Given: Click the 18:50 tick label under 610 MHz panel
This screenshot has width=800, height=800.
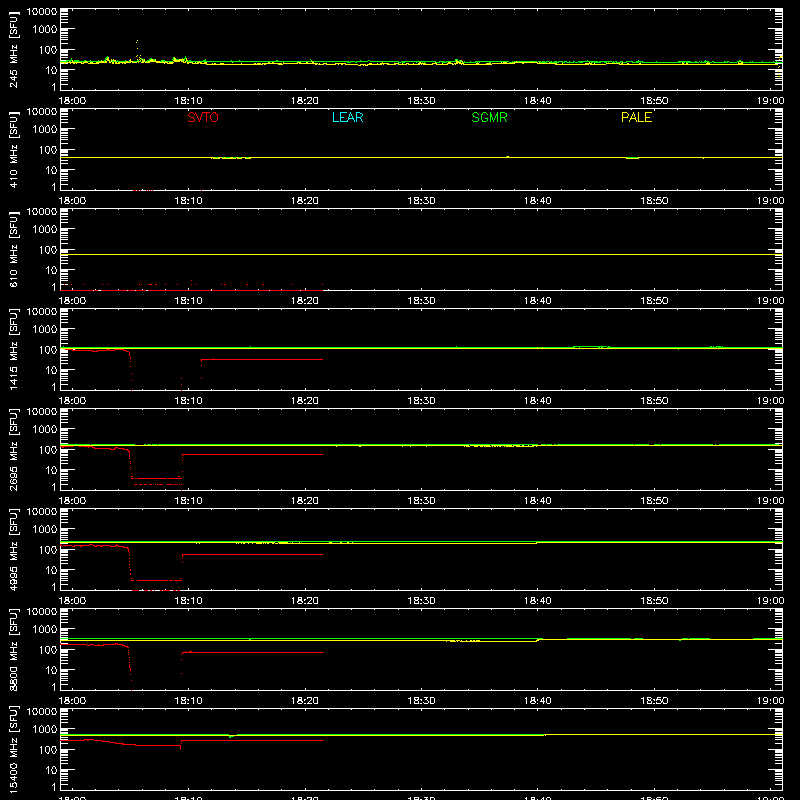Looking at the screenshot, I should pos(654,301).
